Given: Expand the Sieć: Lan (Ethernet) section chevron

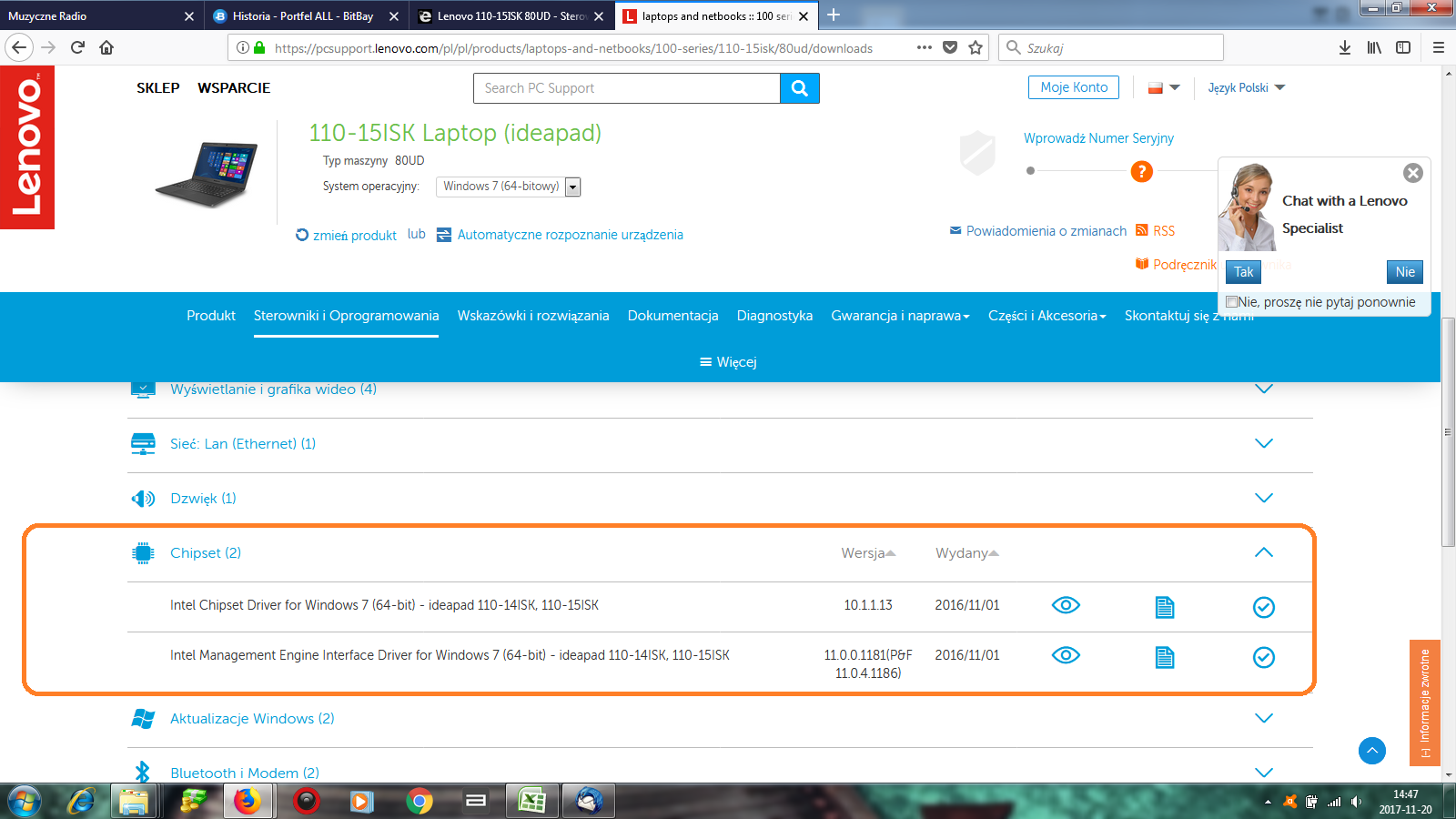Looking at the screenshot, I should pyautogui.click(x=1264, y=443).
